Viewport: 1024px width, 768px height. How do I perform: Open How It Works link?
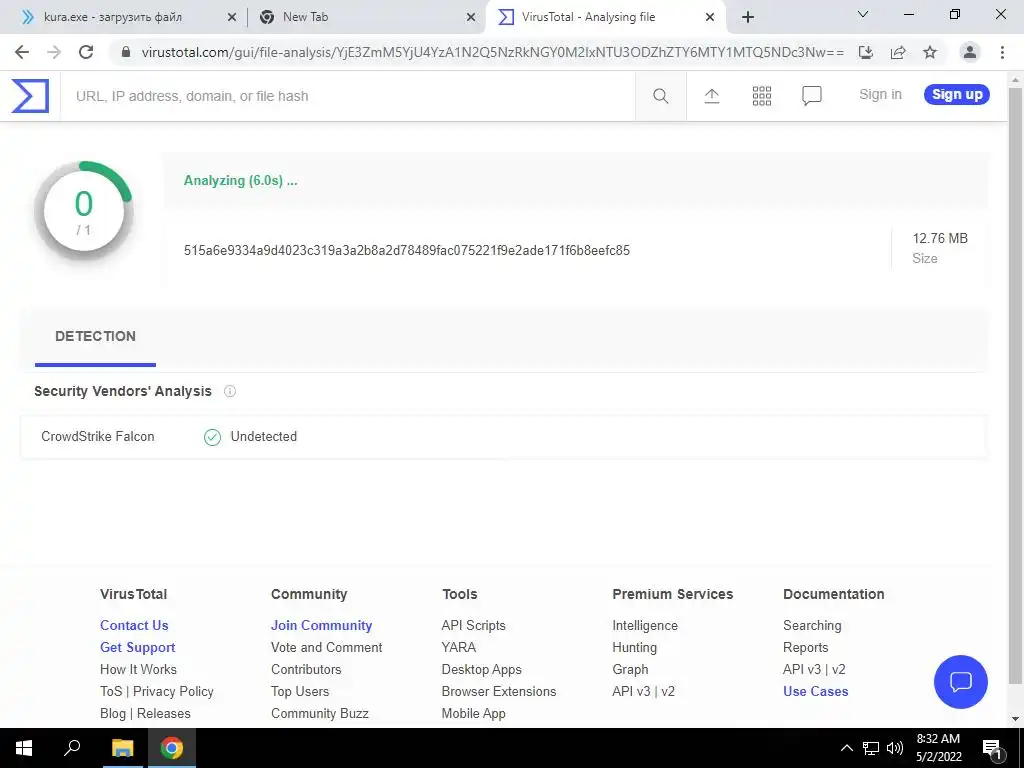point(138,669)
